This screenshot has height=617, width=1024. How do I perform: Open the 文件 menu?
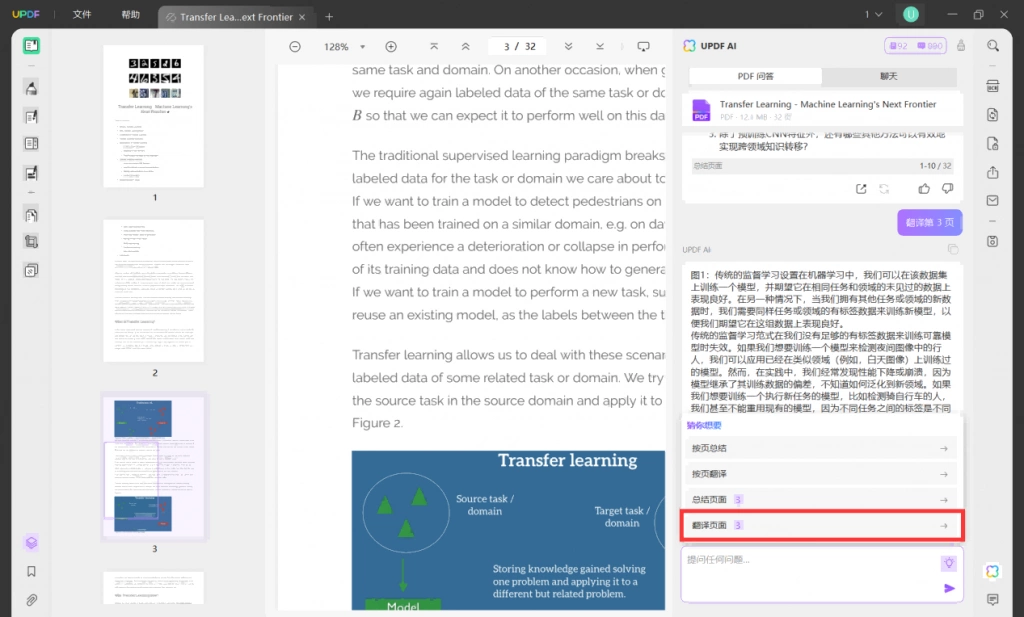point(82,14)
